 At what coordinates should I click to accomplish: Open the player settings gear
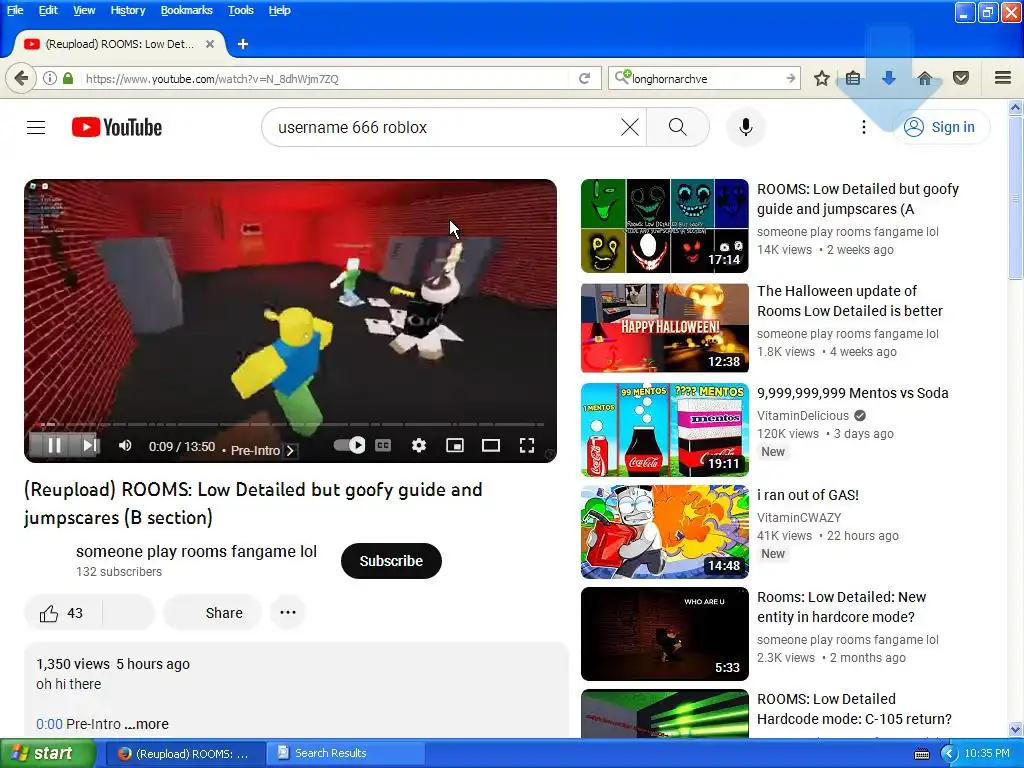[x=419, y=445]
